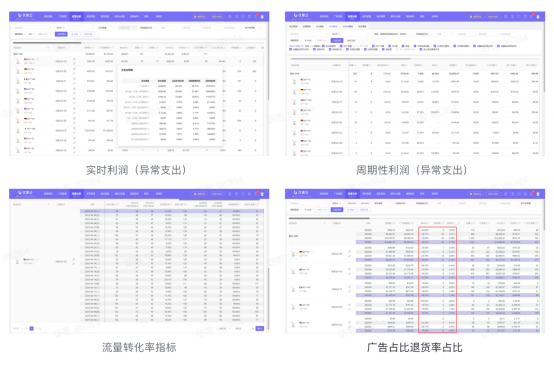
Task: Toggle the first blue column checkbox in the 周期性利润 filter row
Action: tap(323, 46)
